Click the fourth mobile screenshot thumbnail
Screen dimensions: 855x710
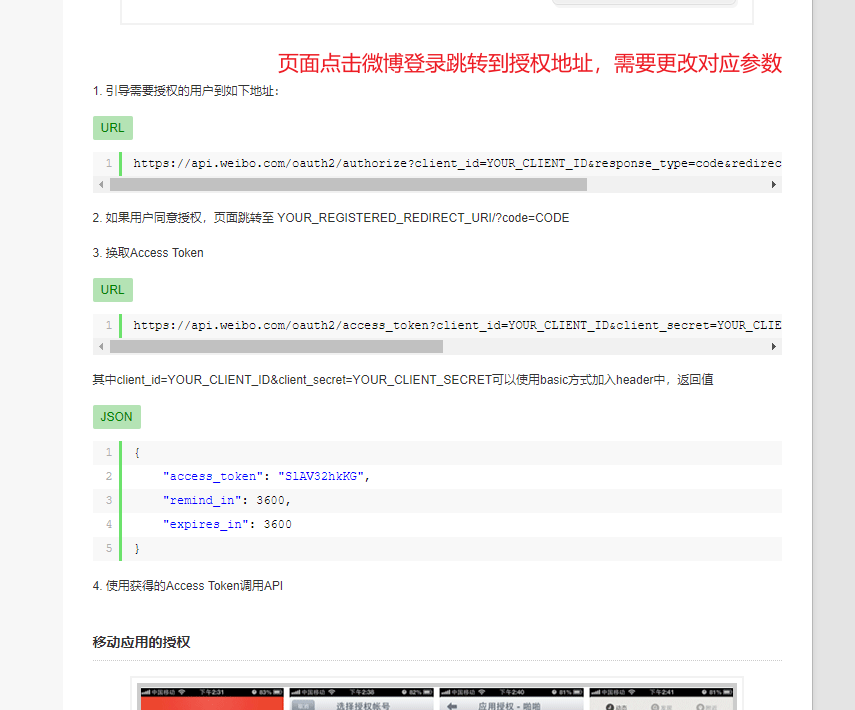(x=661, y=699)
